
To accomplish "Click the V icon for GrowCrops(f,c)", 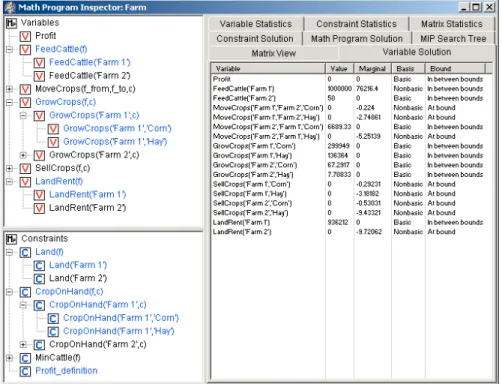I will (x=25, y=102).
